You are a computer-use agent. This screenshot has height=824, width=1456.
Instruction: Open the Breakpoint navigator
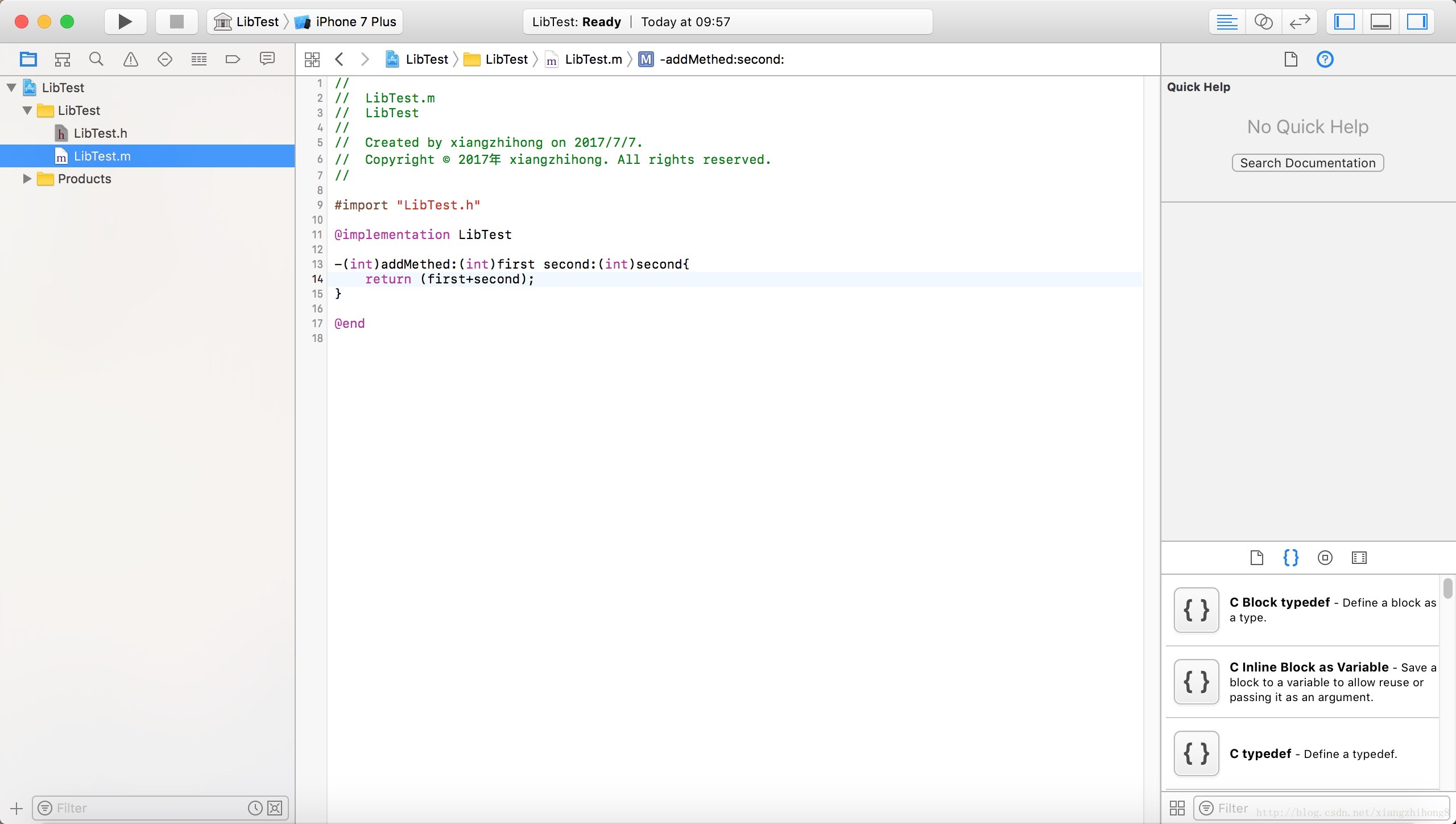233,59
